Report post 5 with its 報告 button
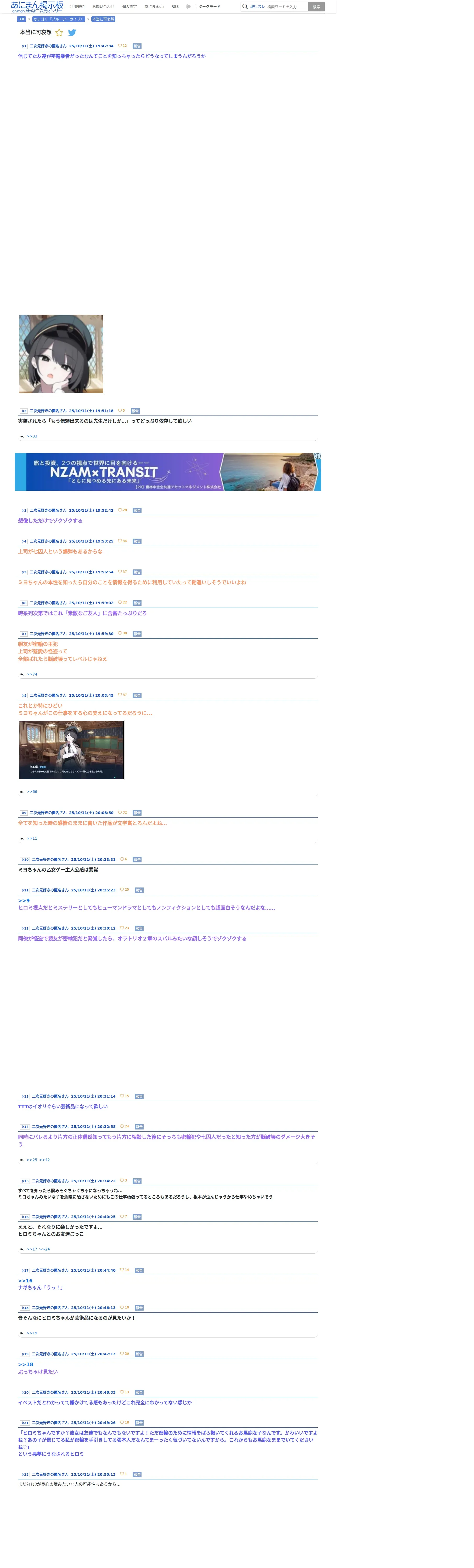The height and width of the screenshot is (1568, 474). click(137, 572)
